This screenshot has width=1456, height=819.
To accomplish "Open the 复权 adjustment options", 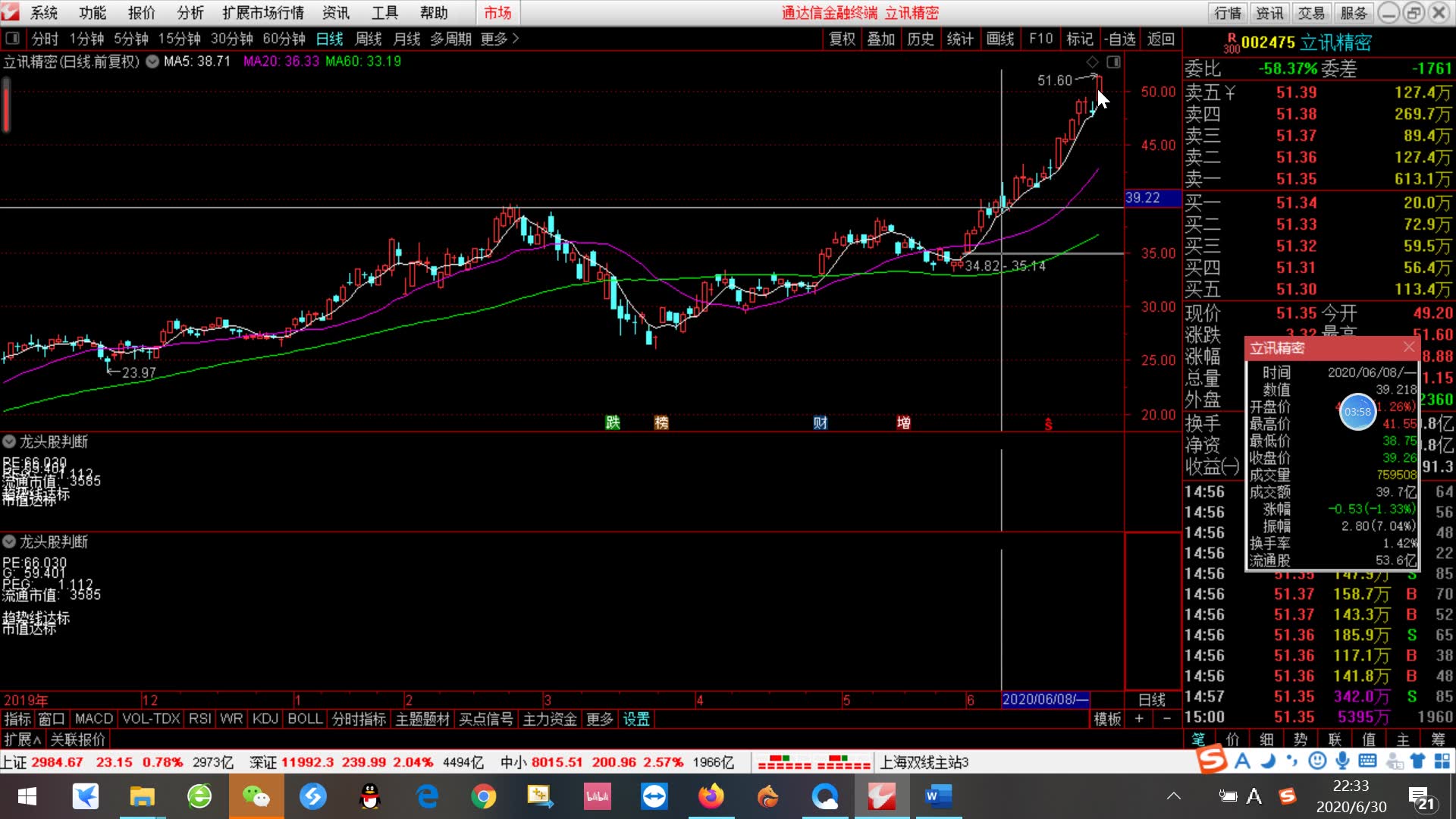I will 843,39.
